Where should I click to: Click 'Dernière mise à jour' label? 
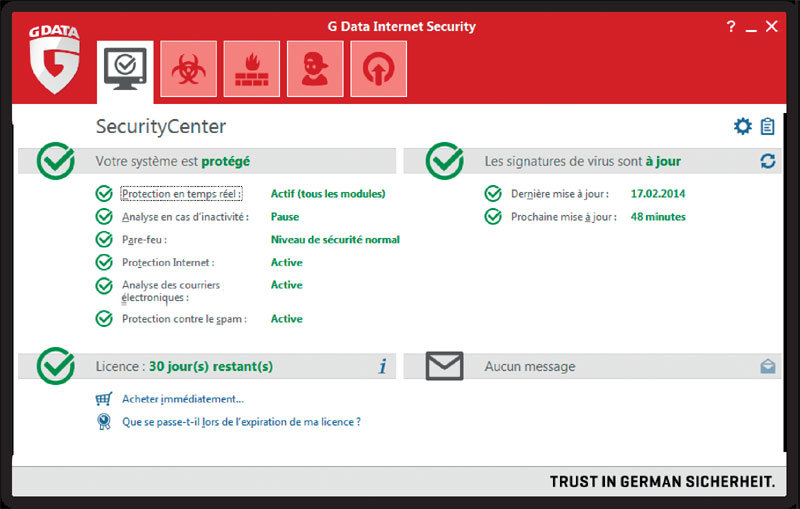tap(560, 194)
